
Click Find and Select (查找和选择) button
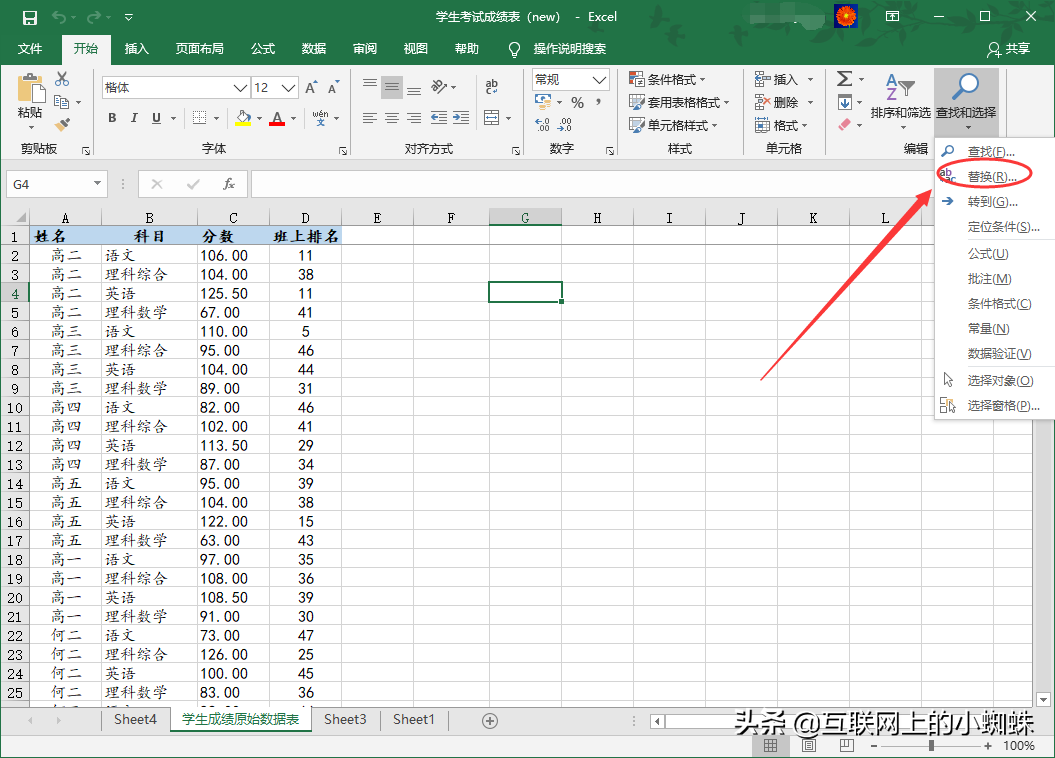tap(966, 101)
